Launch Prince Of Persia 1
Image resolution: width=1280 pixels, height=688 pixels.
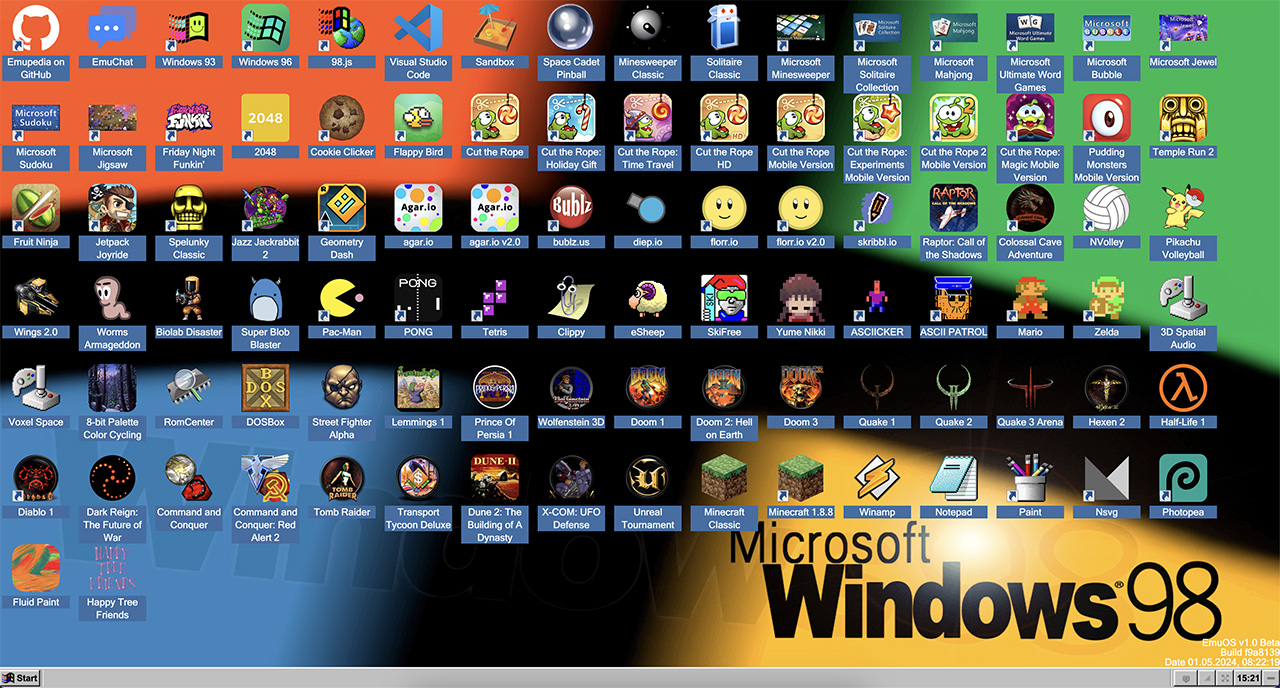(495, 388)
